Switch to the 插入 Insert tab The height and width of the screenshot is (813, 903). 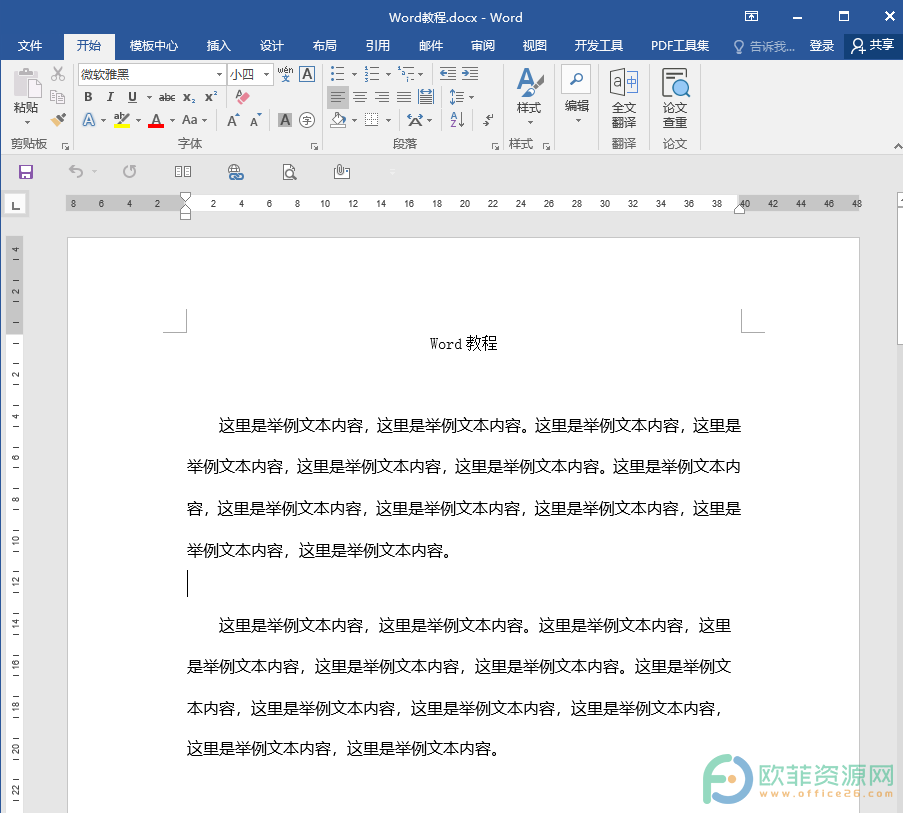218,46
